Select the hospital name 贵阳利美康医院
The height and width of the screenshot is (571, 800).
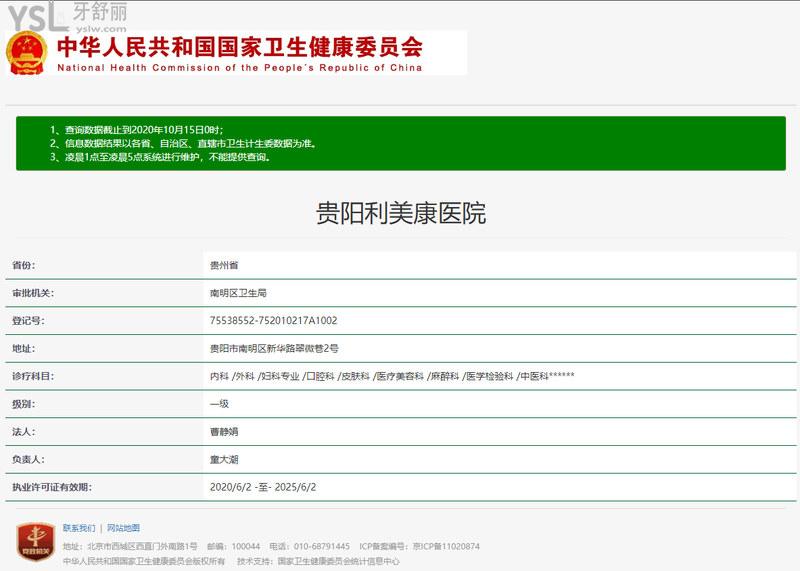click(401, 213)
